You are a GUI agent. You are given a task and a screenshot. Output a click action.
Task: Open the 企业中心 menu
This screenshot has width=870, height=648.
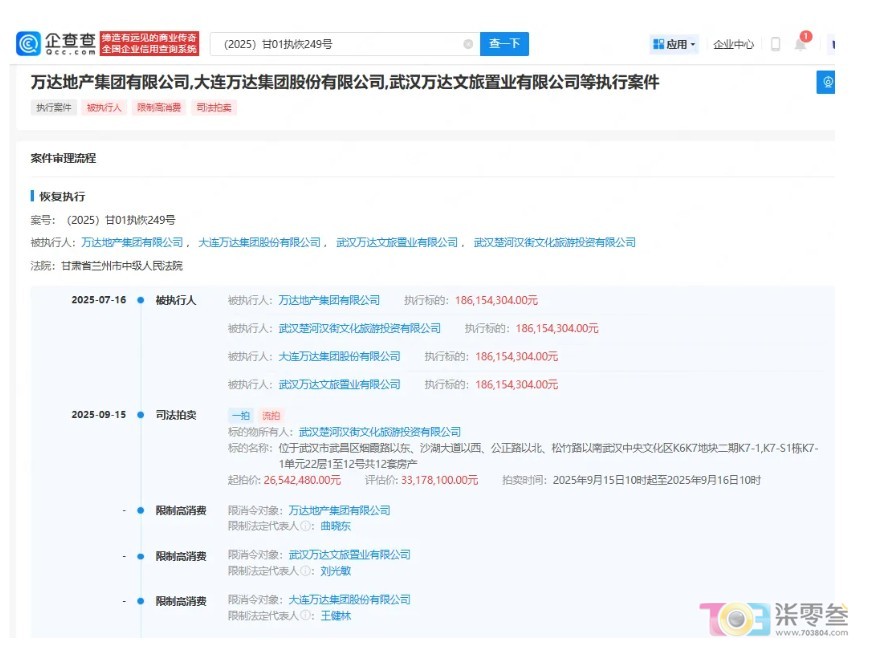coord(733,44)
